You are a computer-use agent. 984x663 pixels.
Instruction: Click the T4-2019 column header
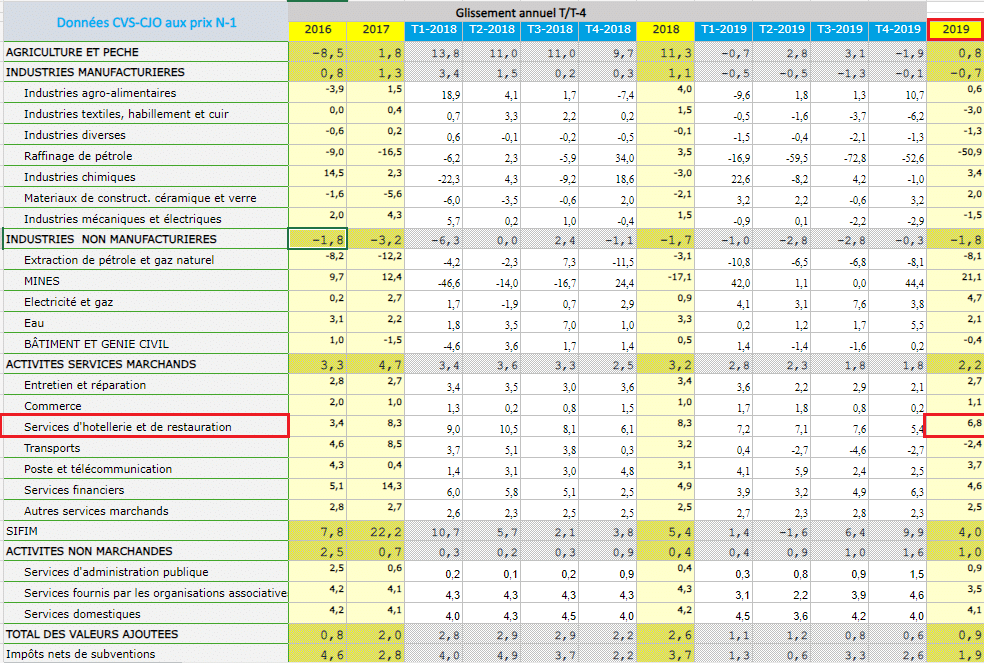click(896, 30)
